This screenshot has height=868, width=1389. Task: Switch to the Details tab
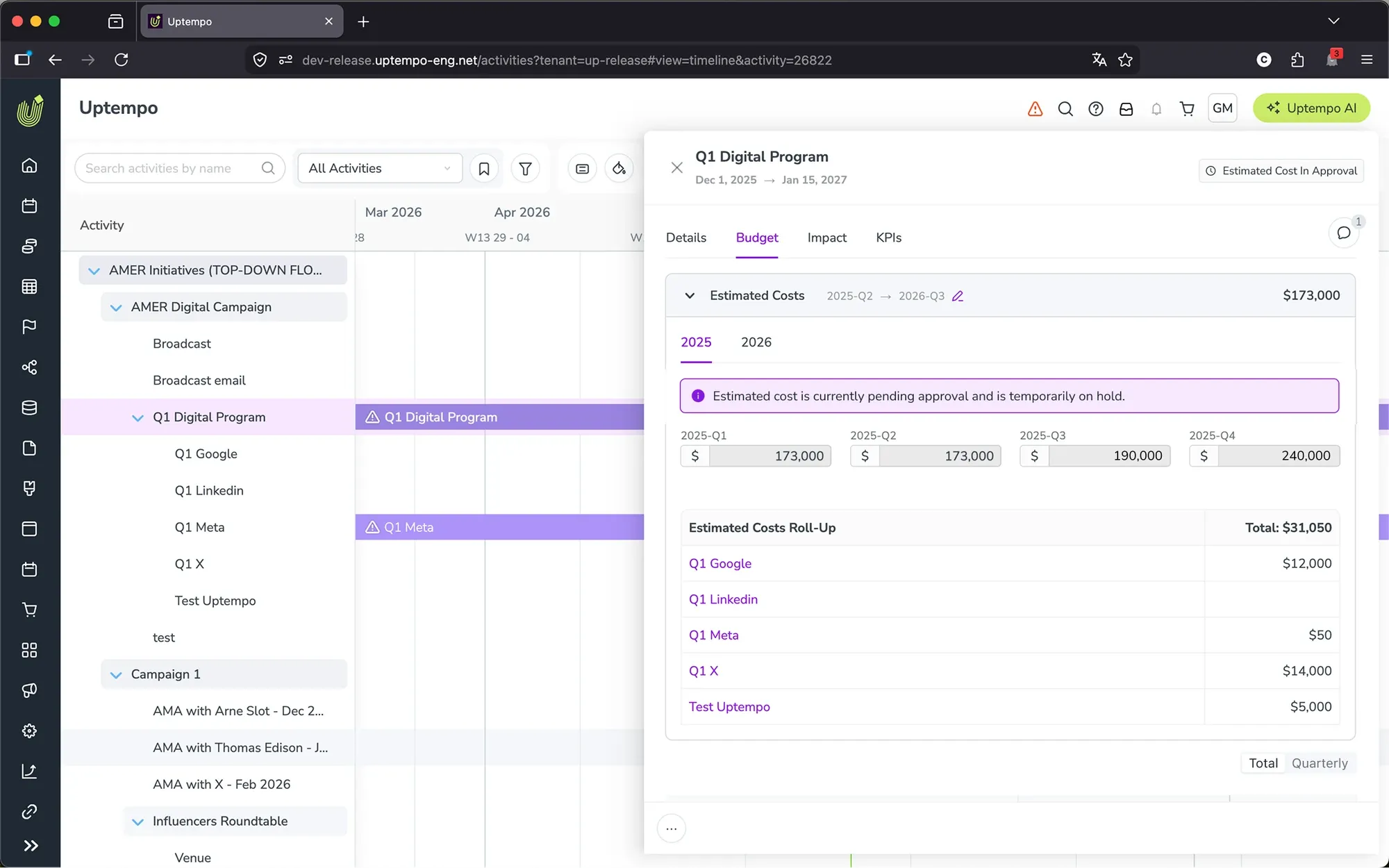click(686, 237)
